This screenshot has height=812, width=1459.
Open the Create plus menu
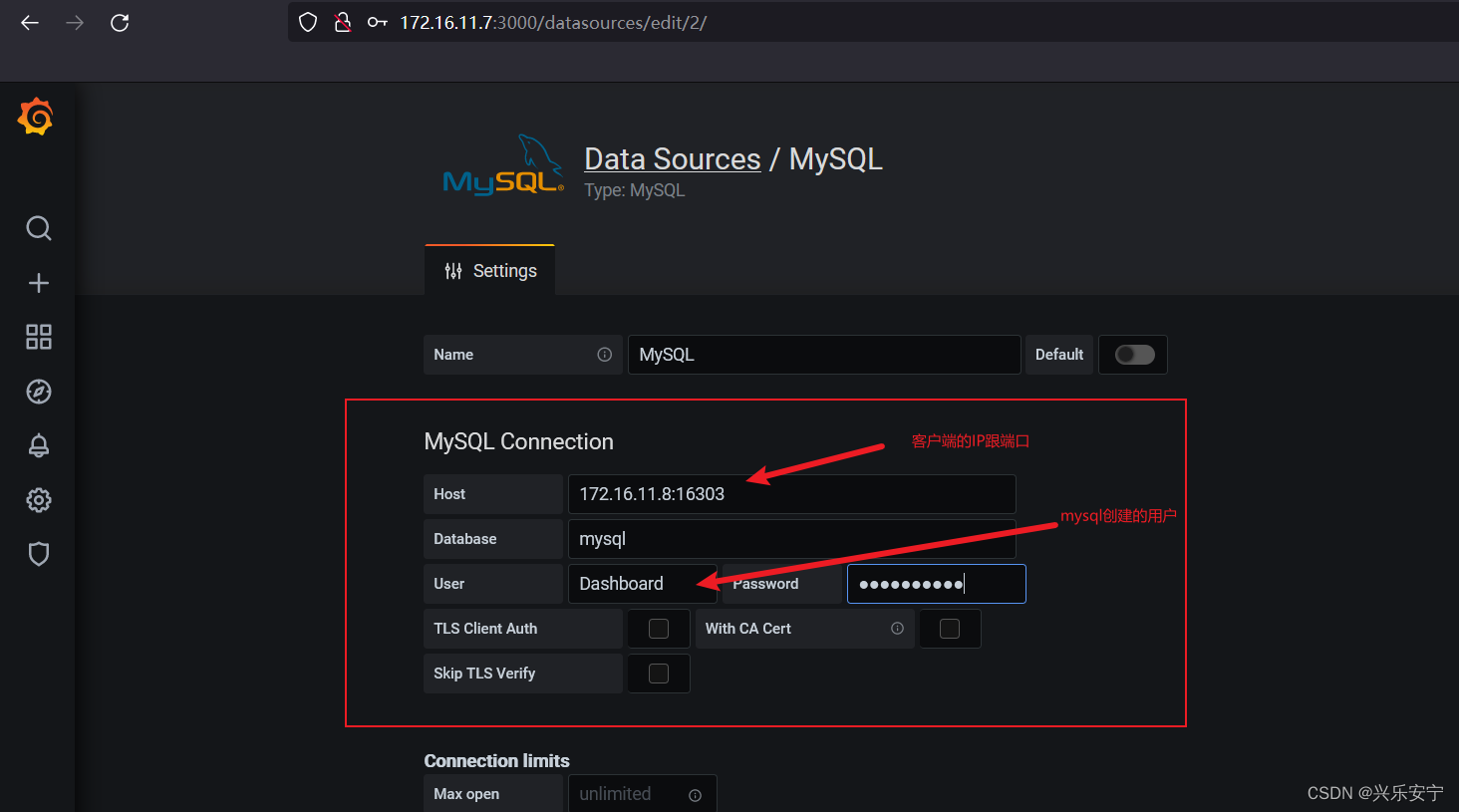[39, 283]
